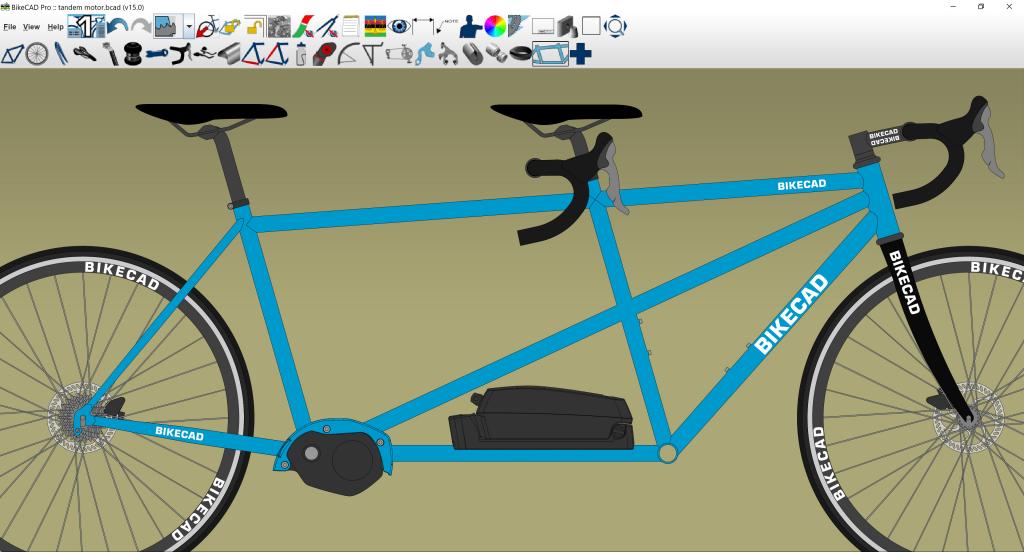The height and width of the screenshot is (552, 1024).
Task: Click the BIKECAD decal on the chainstay
Action: (179, 433)
